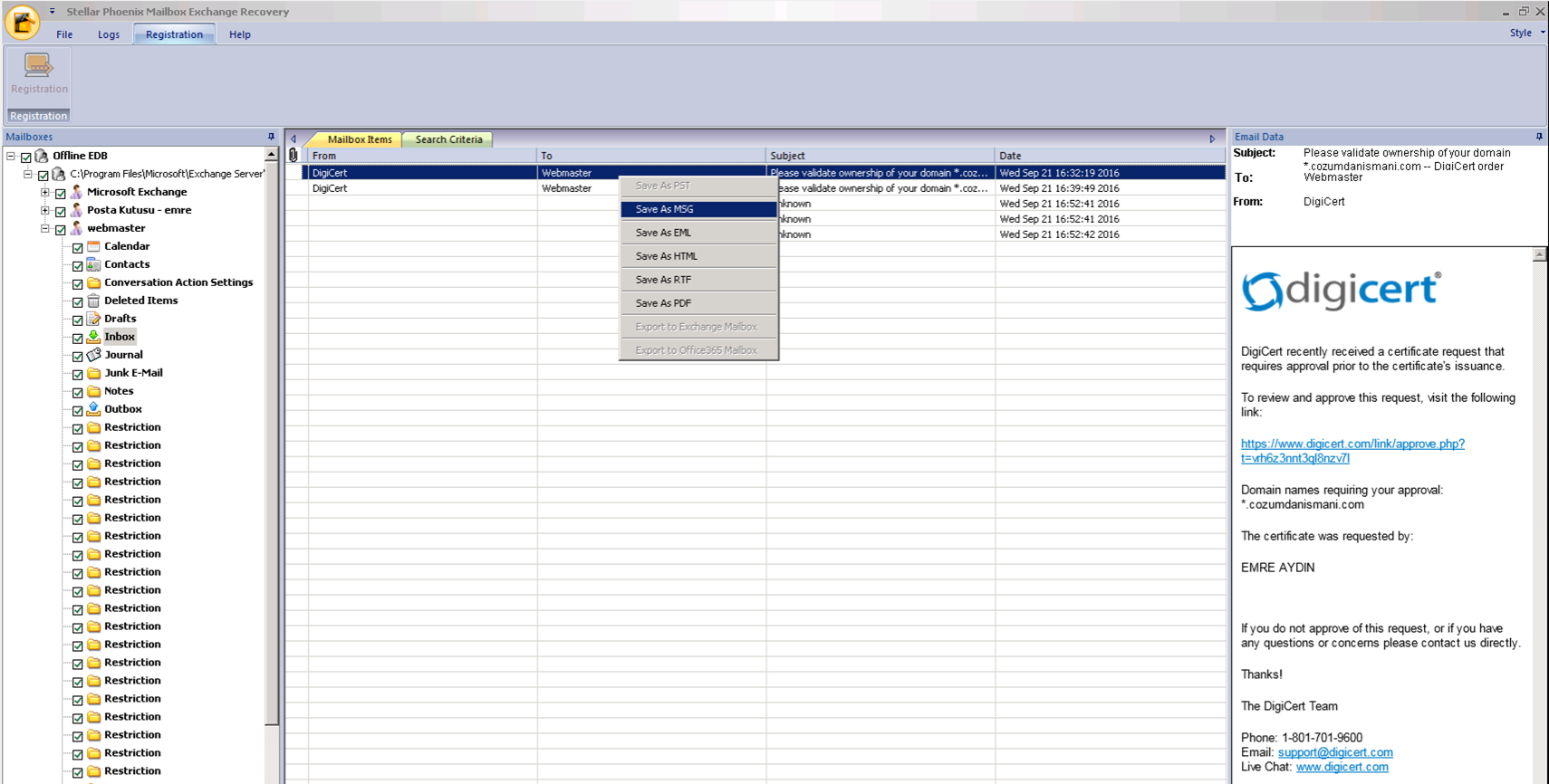Screen dimensions: 1549x784
Task: Click the Notes folder icon
Action: tap(93, 391)
